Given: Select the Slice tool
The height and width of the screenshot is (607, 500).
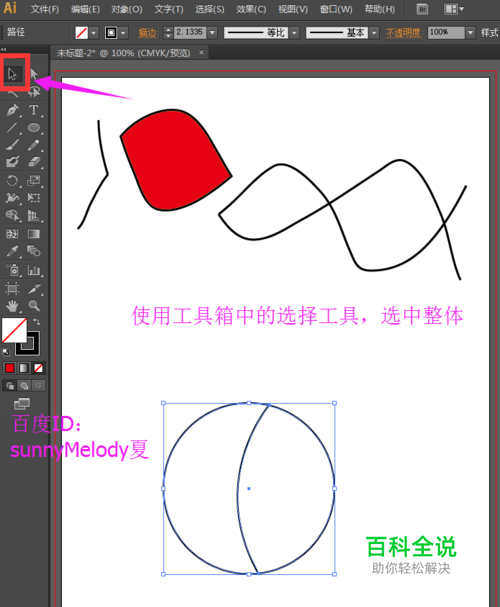Looking at the screenshot, I should 34,288.
